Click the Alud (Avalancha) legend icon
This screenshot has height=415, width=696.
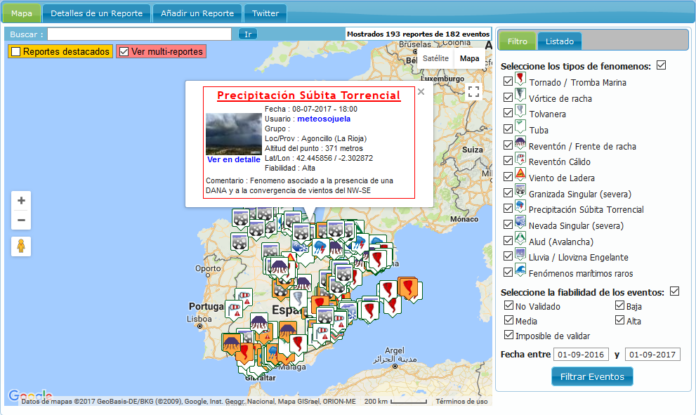click(520, 239)
